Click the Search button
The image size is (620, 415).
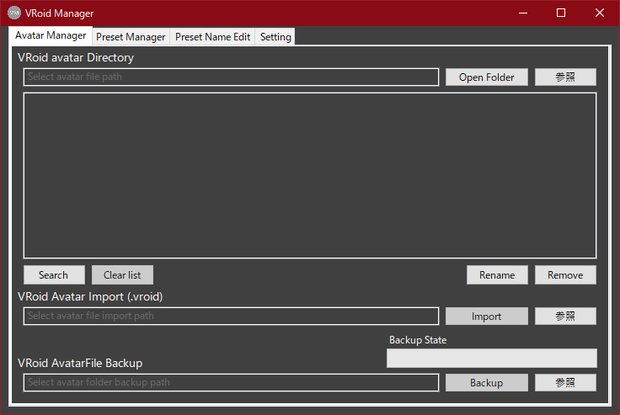click(x=54, y=275)
